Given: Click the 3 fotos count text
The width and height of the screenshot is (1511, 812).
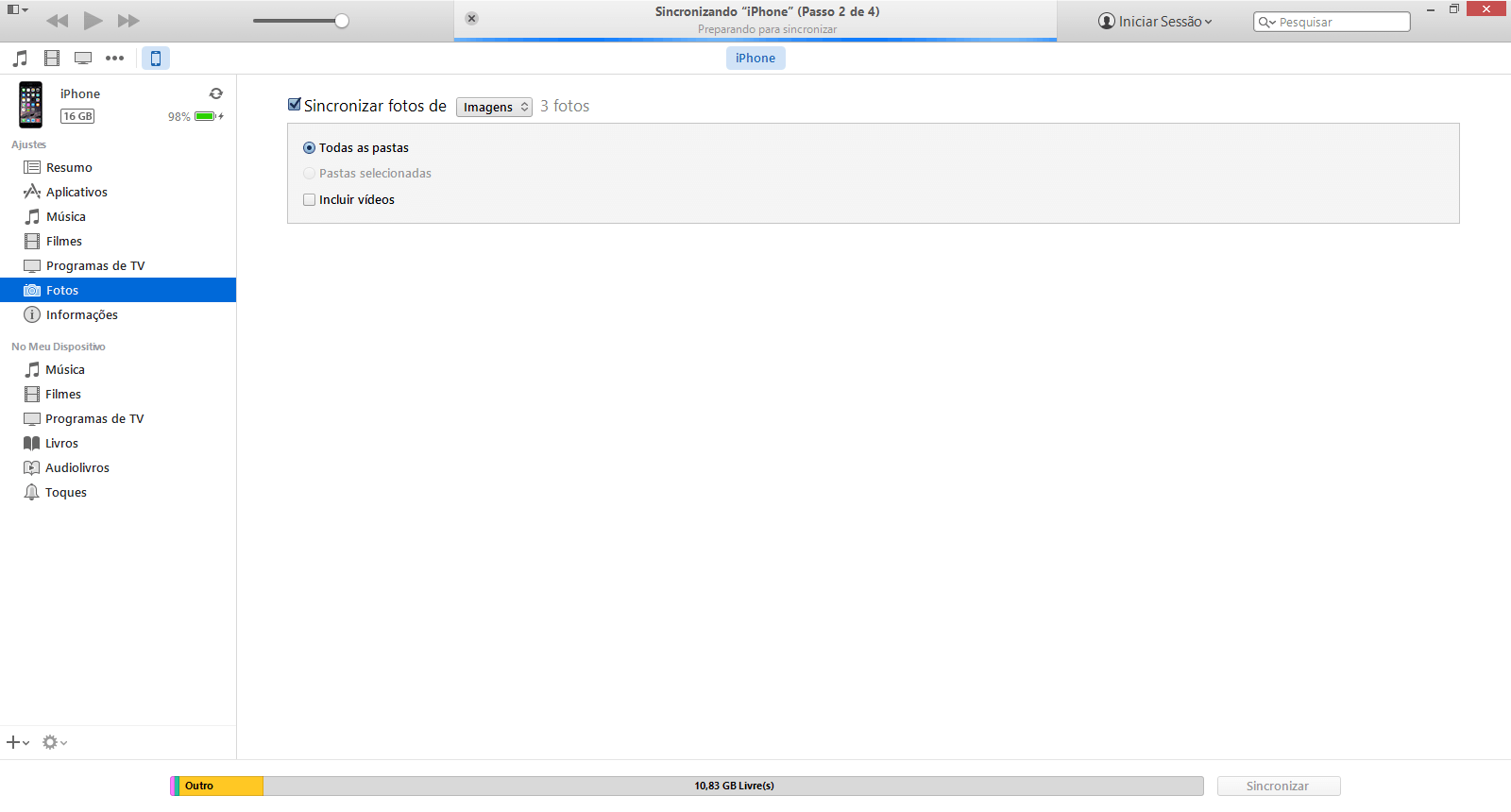Looking at the screenshot, I should [x=565, y=106].
